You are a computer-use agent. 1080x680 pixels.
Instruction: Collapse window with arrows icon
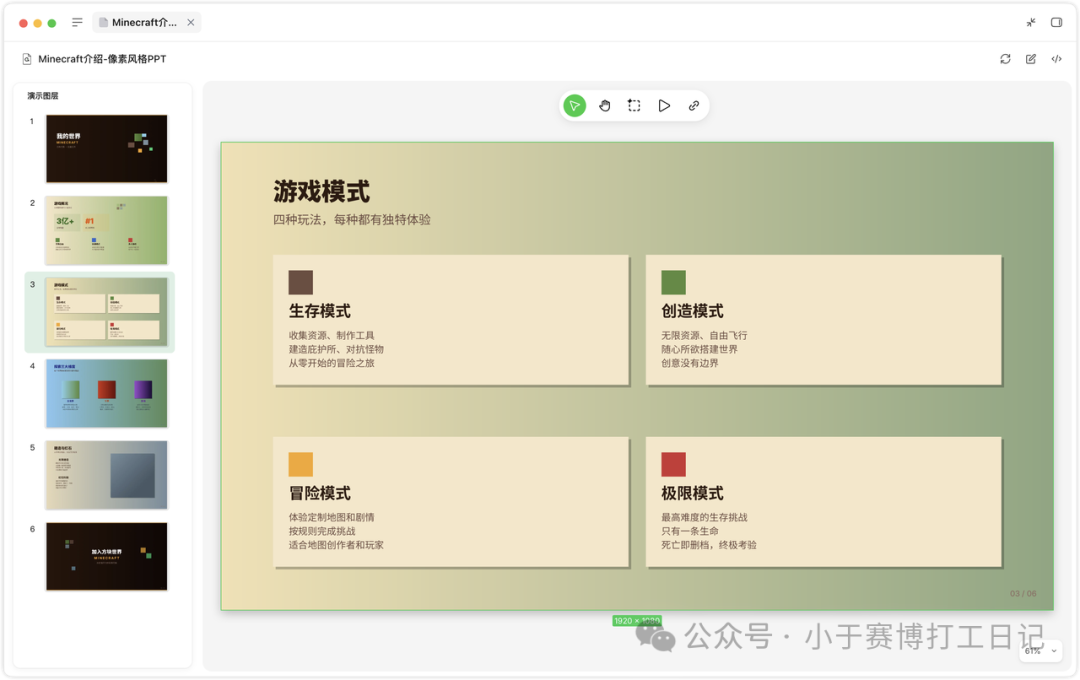point(1031,23)
